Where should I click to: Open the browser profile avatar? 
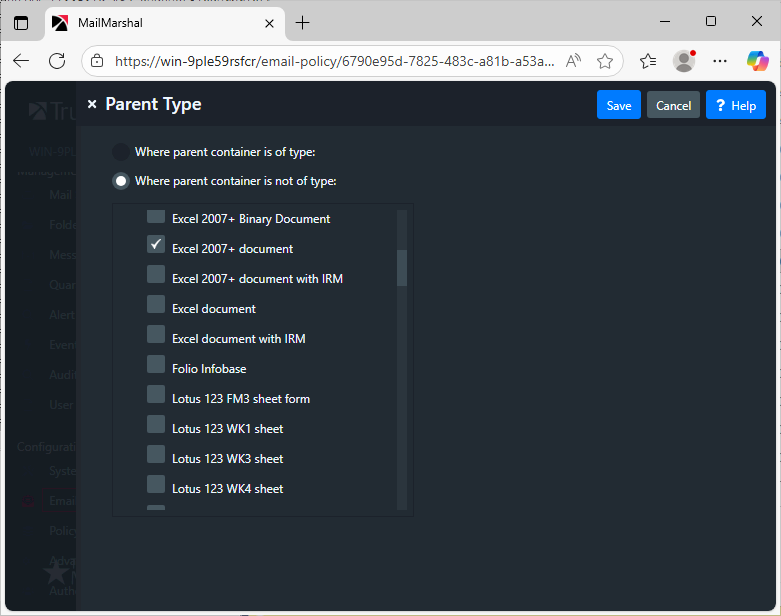coord(684,61)
